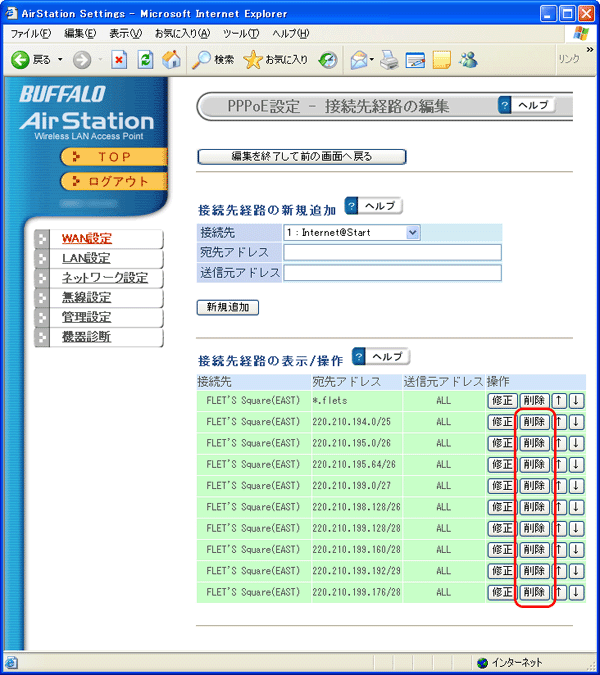Stop page loading with red X icon
Viewport: 600px width, 675px height.
[x=119, y=60]
